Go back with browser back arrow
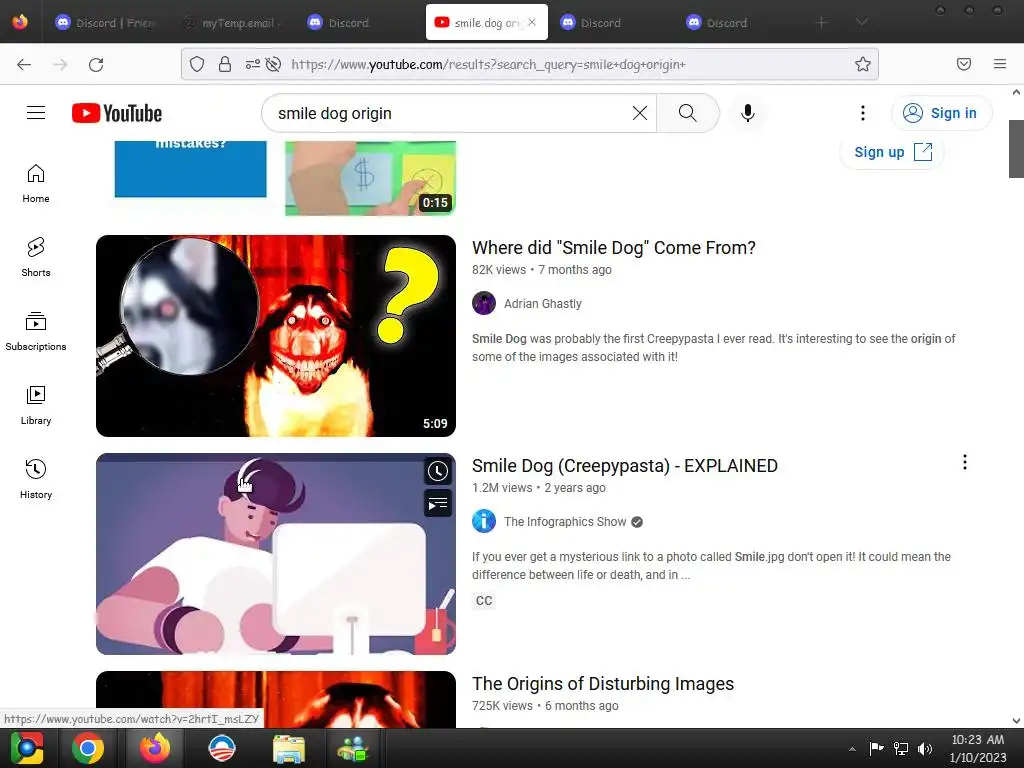The image size is (1024, 768). [24, 64]
